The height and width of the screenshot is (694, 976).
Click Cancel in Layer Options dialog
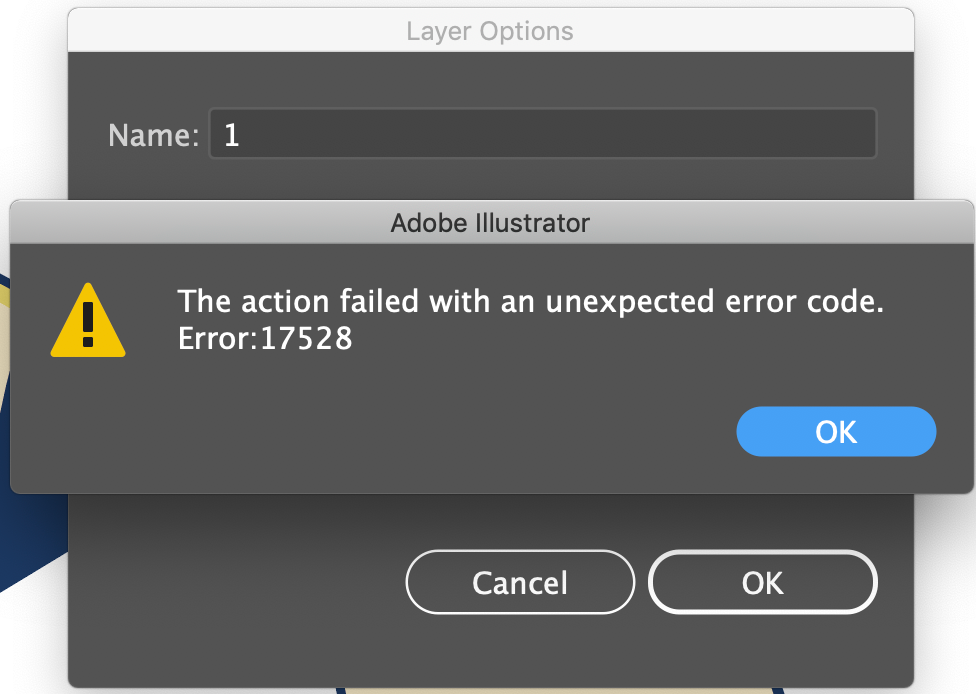520,583
